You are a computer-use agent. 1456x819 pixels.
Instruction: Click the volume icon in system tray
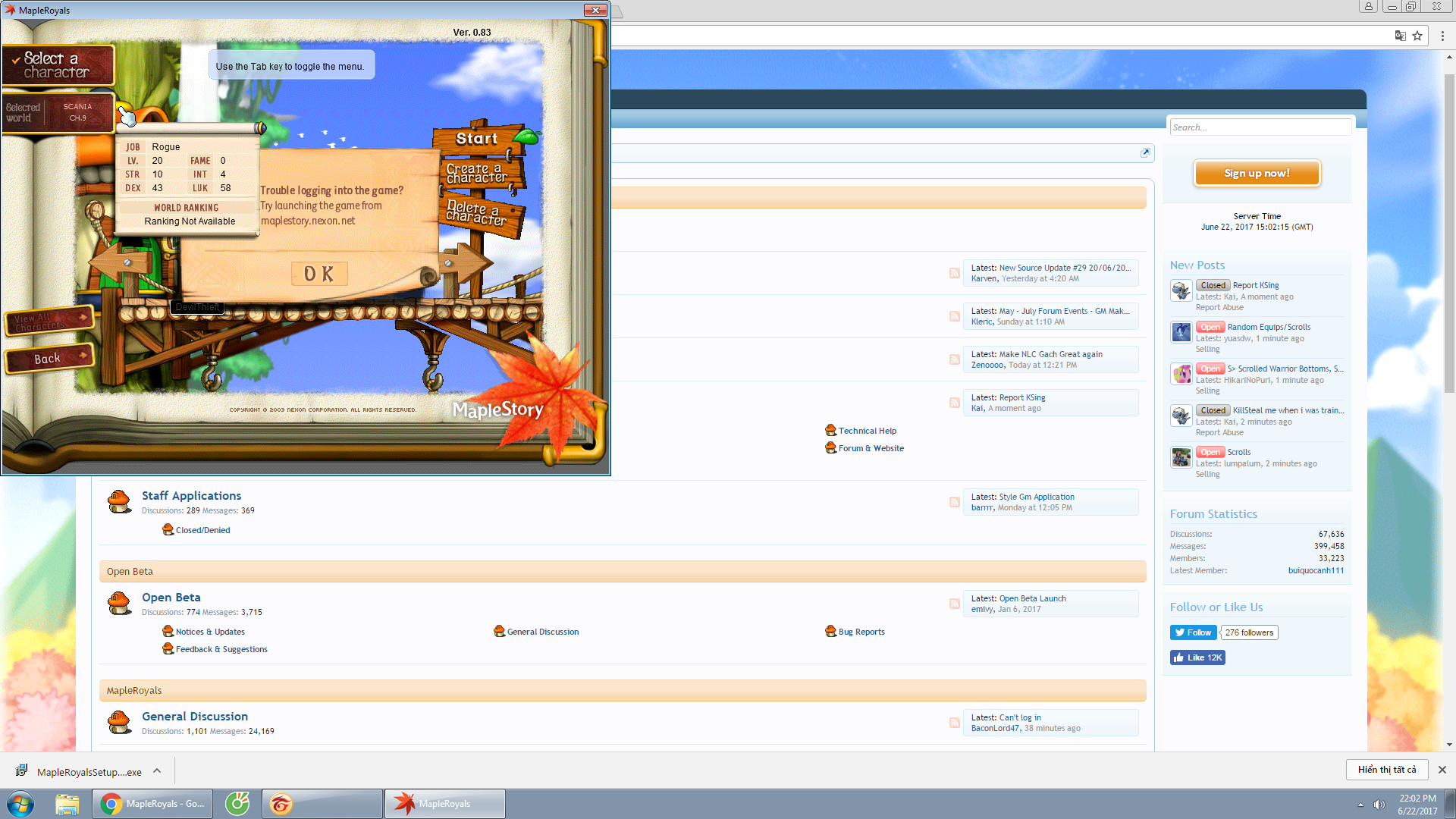(1379, 805)
